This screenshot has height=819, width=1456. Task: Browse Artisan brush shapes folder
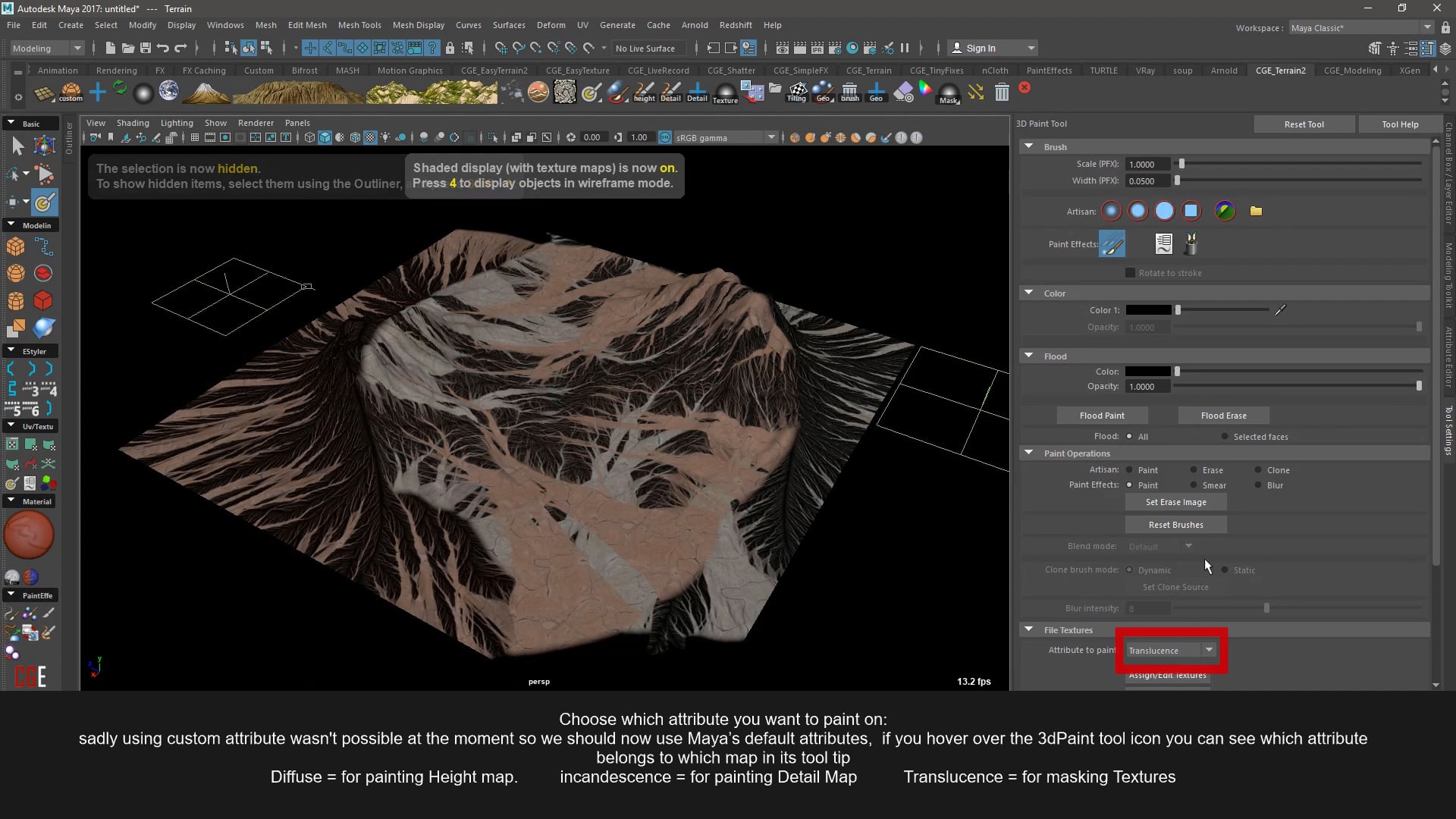point(1256,211)
